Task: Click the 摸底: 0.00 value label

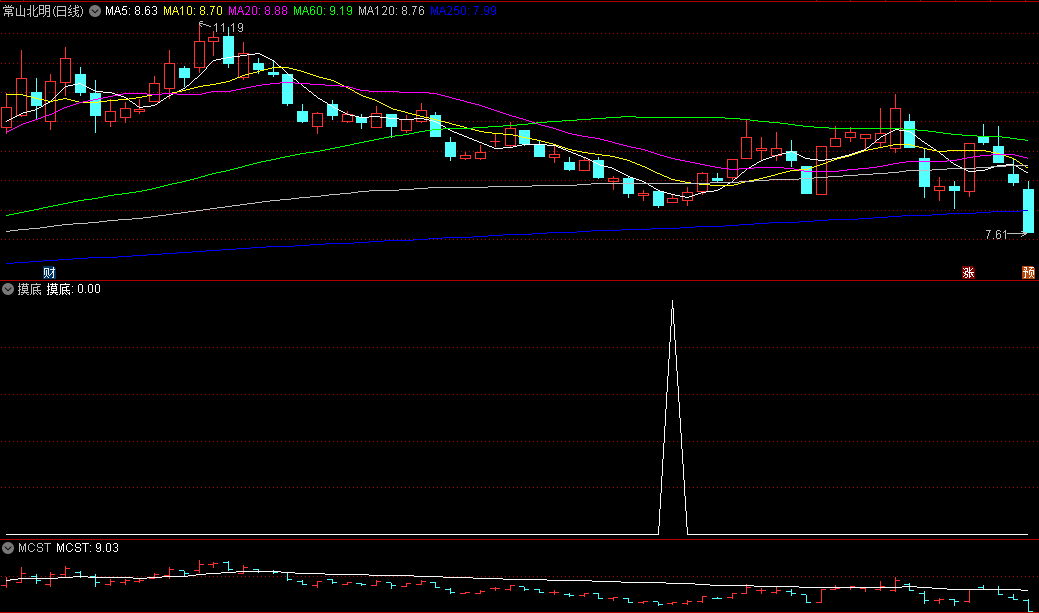Action: coord(73,289)
